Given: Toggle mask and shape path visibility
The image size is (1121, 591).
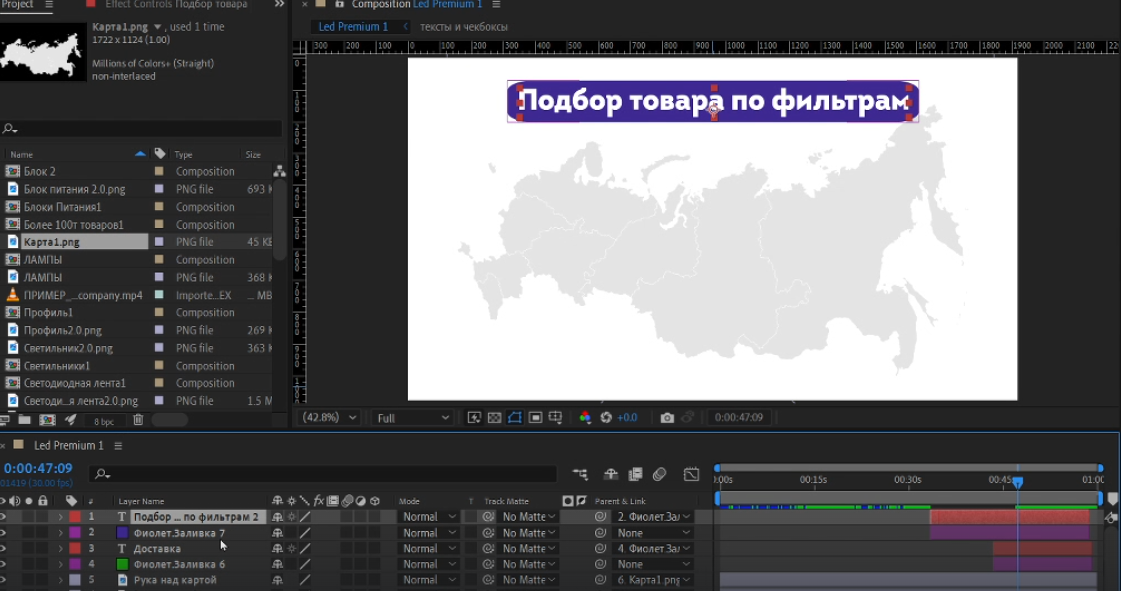Looking at the screenshot, I should [515, 418].
